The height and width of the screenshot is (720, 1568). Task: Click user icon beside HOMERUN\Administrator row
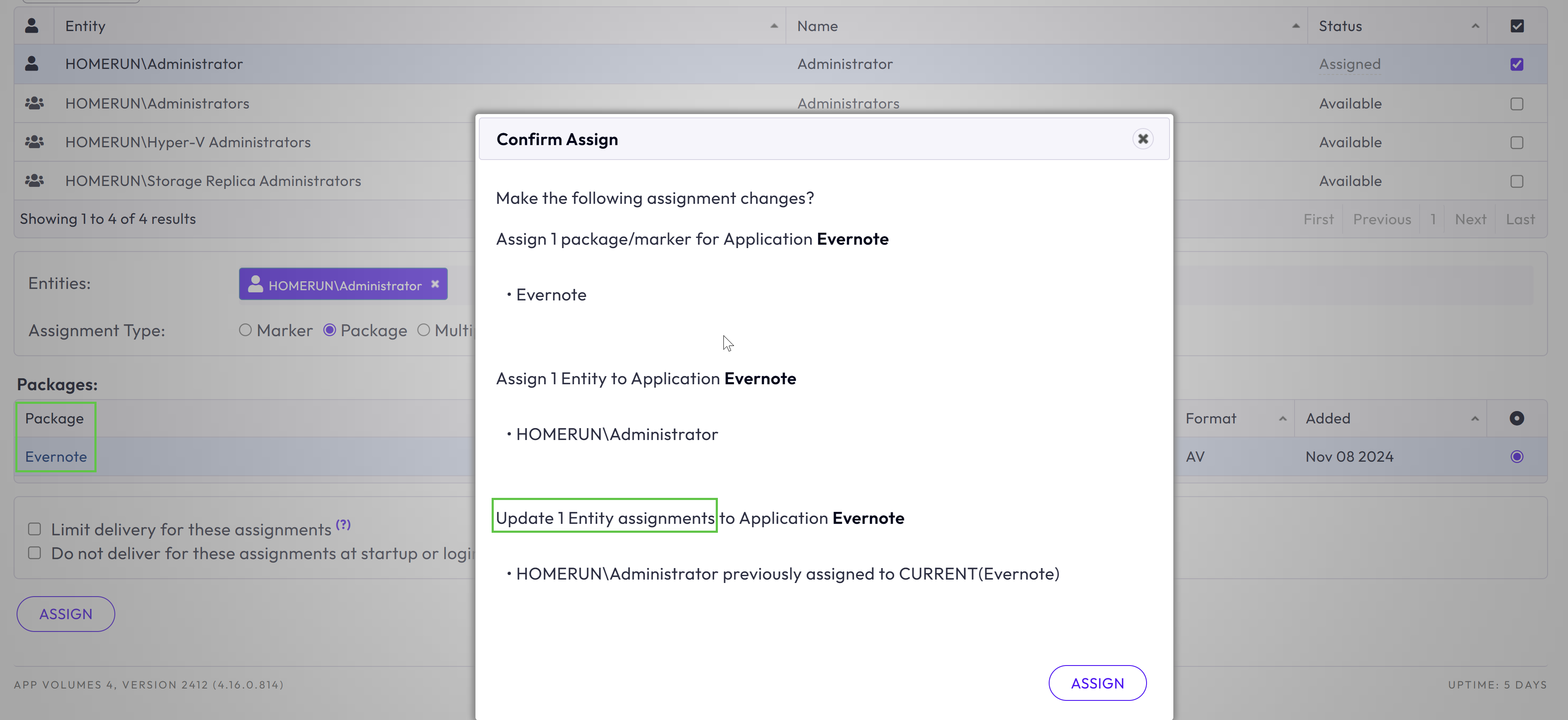31,63
